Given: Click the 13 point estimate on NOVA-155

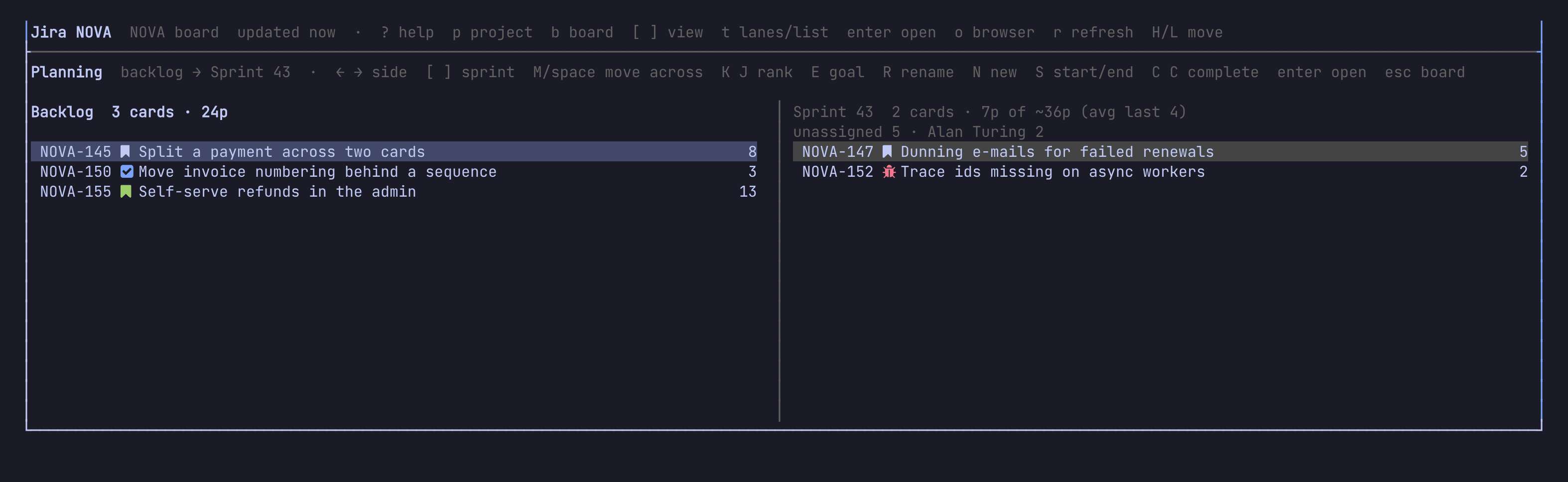Looking at the screenshot, I should point(748,192).
